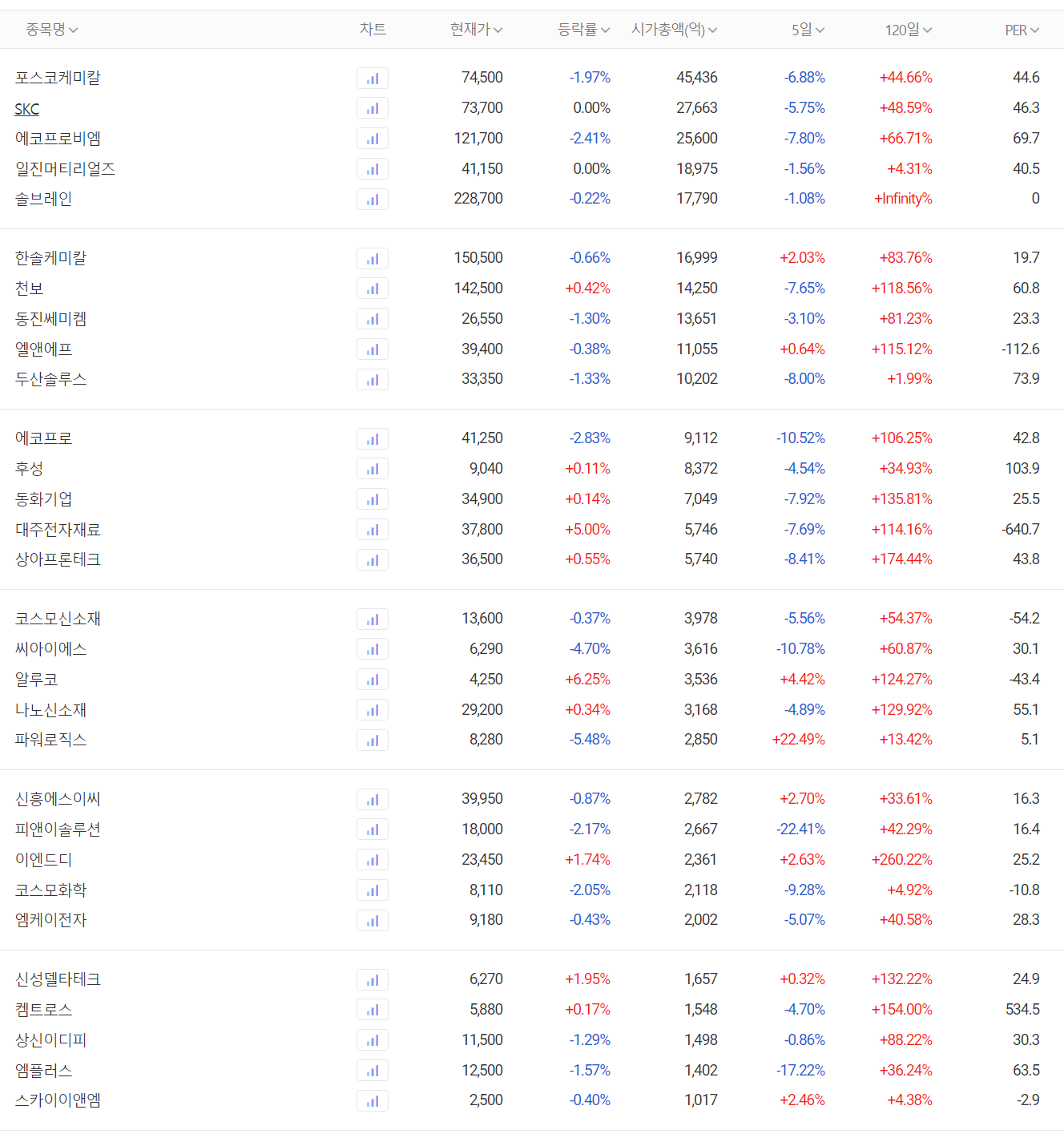1064x1138 pixels.
Task: Open 엘앤에프 stock name
Action: (43, 349)
